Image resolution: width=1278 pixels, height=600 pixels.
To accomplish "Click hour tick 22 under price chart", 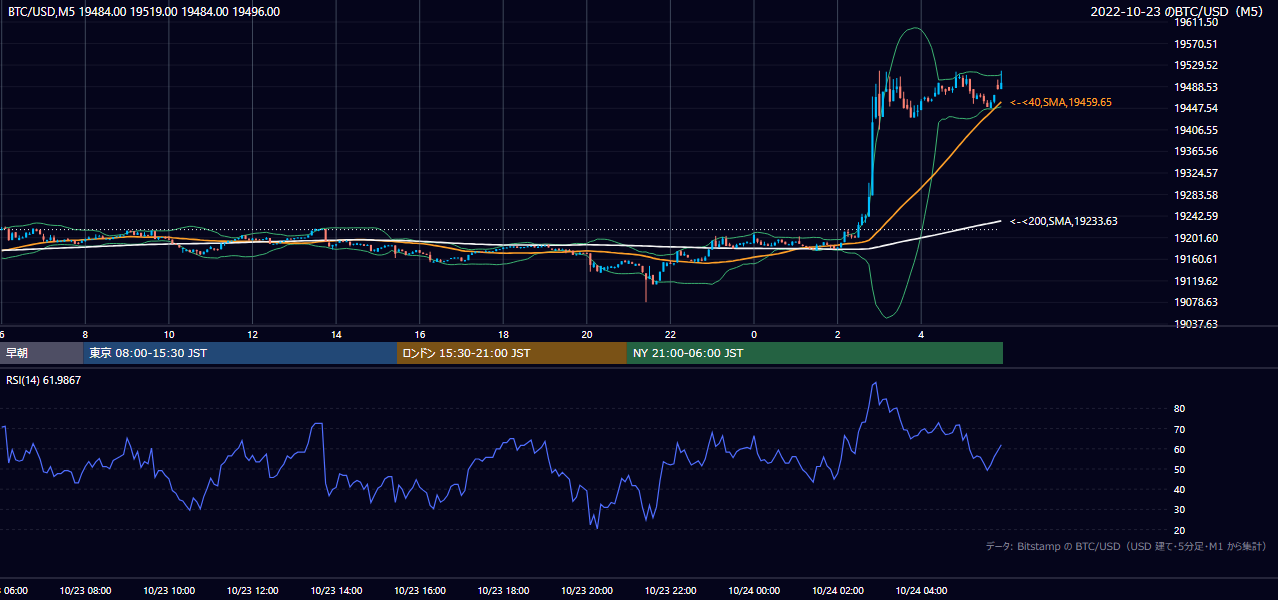I will pyautogui.click(x=670, y=334).
